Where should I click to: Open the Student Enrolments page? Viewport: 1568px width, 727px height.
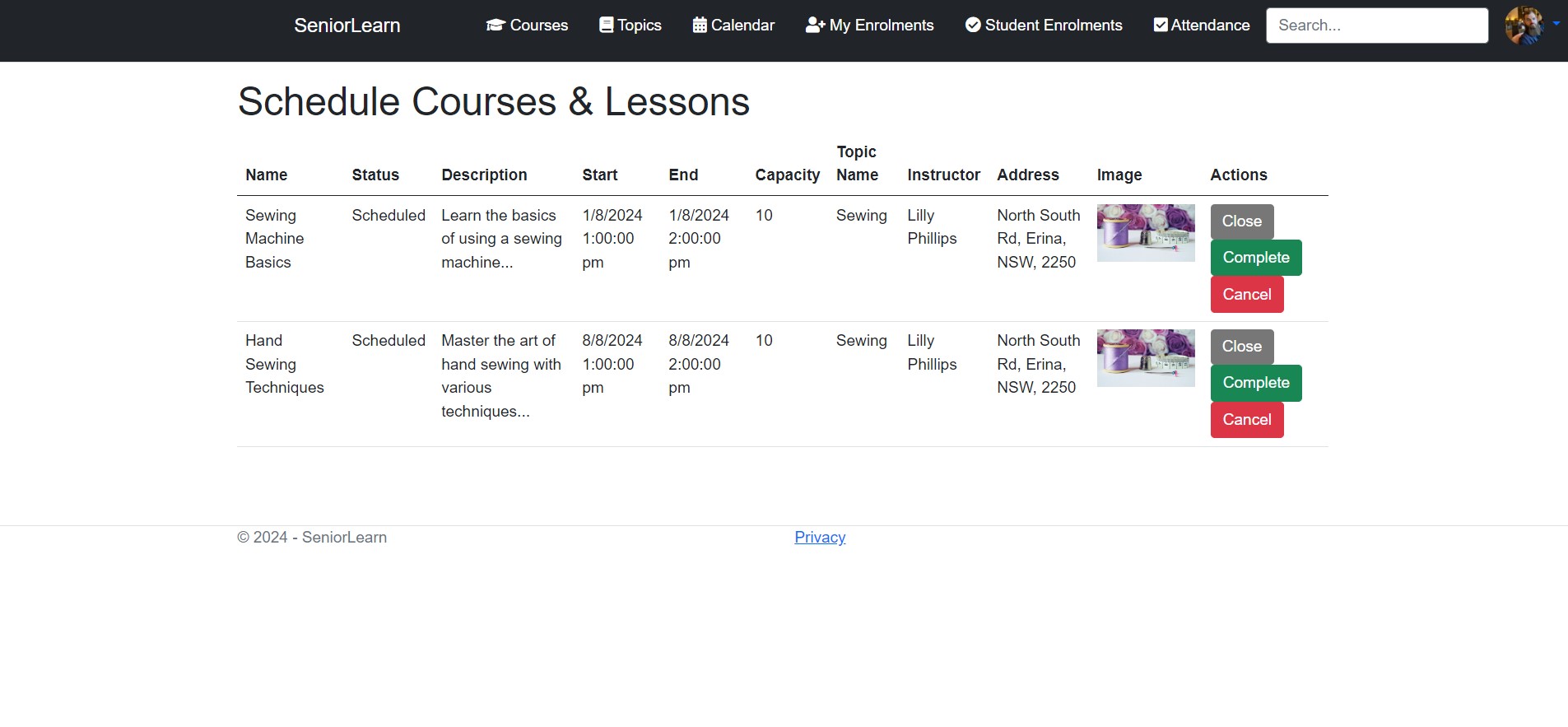[1053, 26]
